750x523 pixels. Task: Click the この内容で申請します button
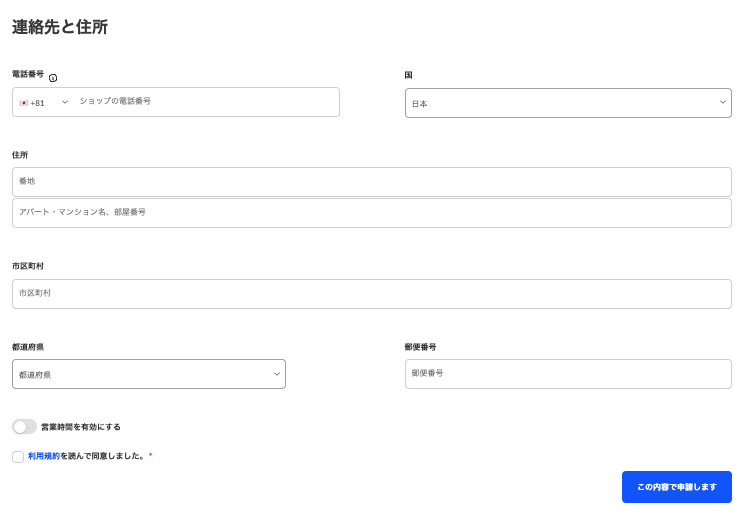676,487
